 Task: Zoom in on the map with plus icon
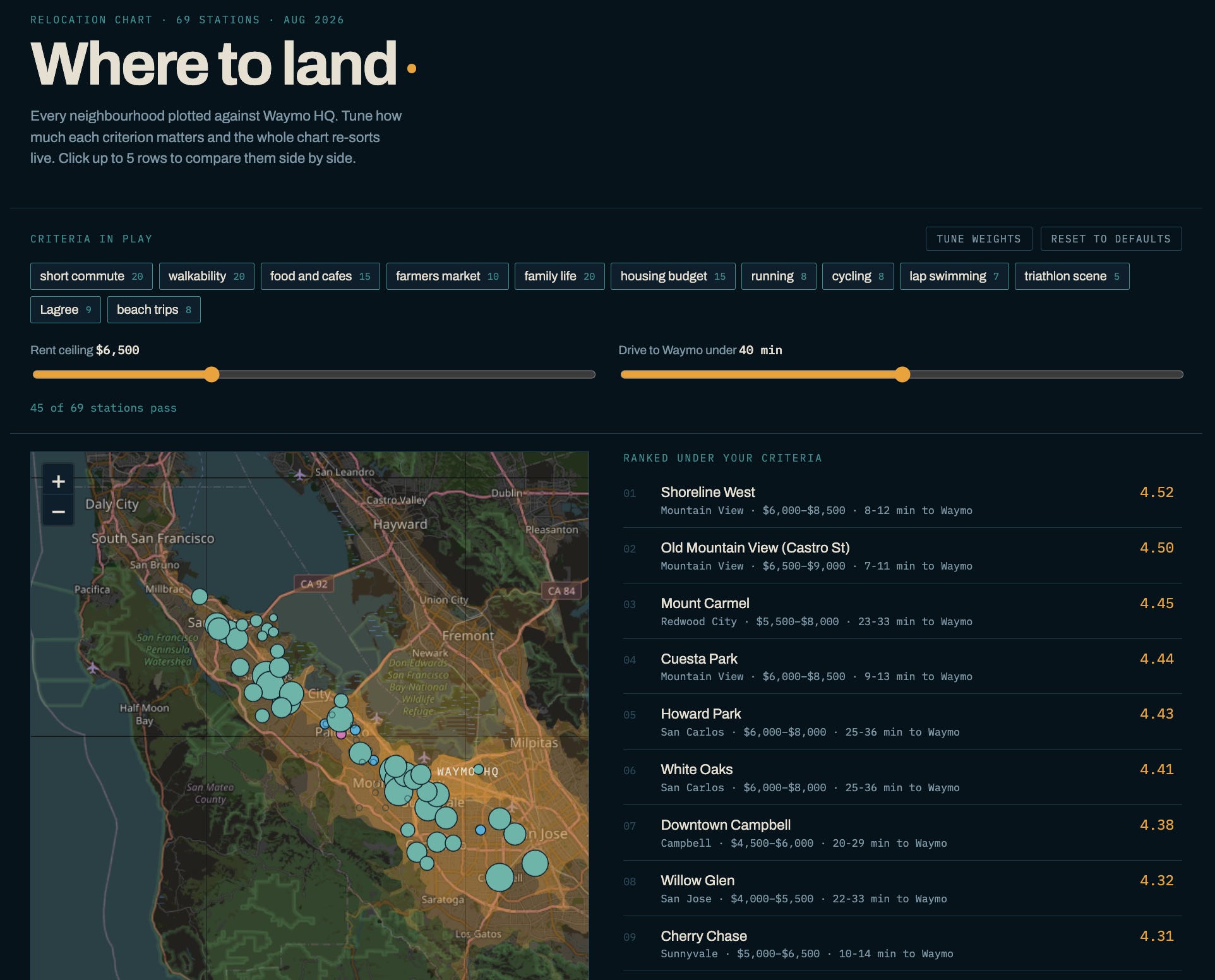[58, 481]
